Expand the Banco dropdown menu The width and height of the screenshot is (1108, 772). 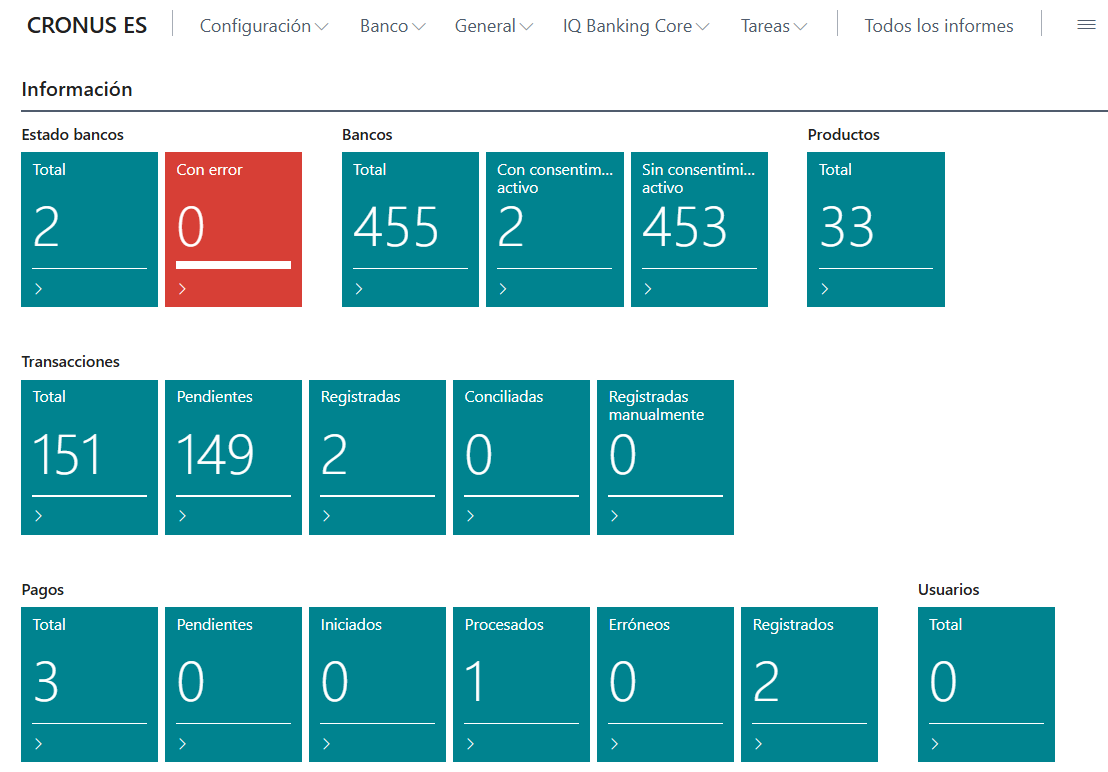tap(392, 26)
